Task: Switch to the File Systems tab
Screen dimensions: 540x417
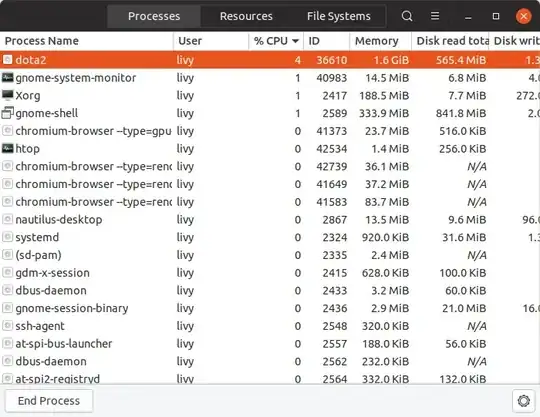Action: coord(339,16)
